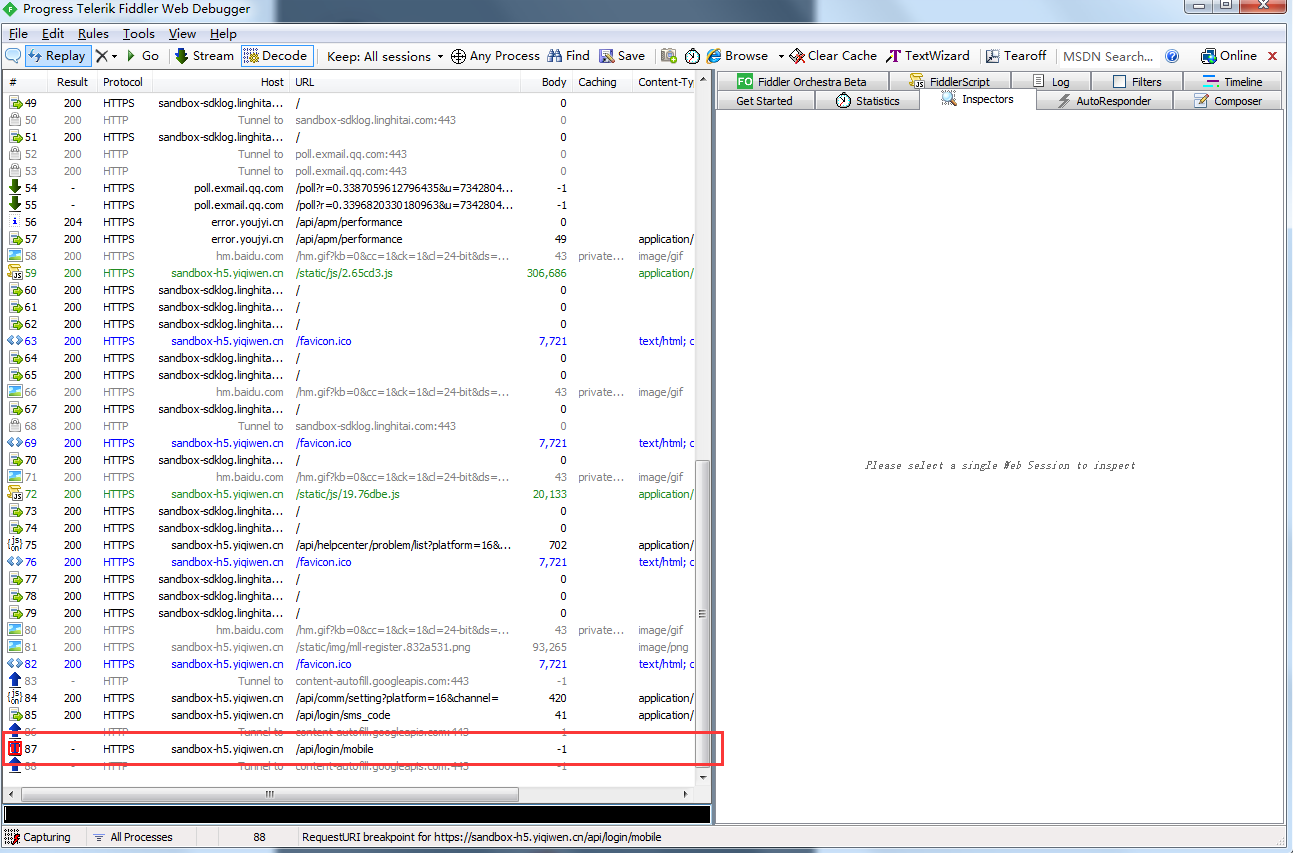Open the Filters tab

pos(1137,82)
